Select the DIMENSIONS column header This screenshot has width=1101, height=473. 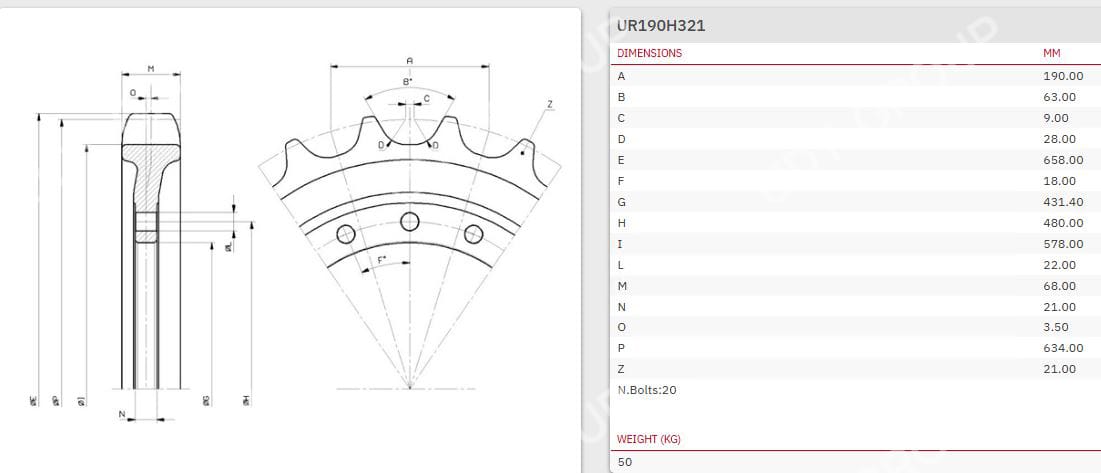pyautogui.click(x=650, y=53)
